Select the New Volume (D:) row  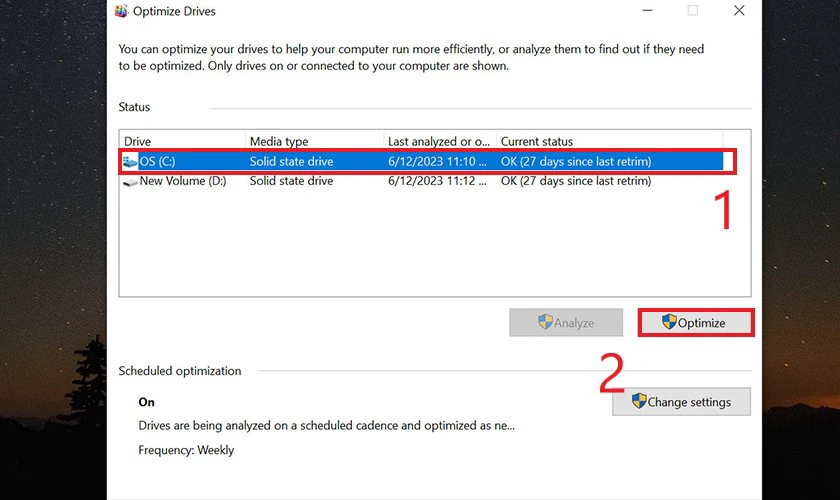(x=422, y=181)
